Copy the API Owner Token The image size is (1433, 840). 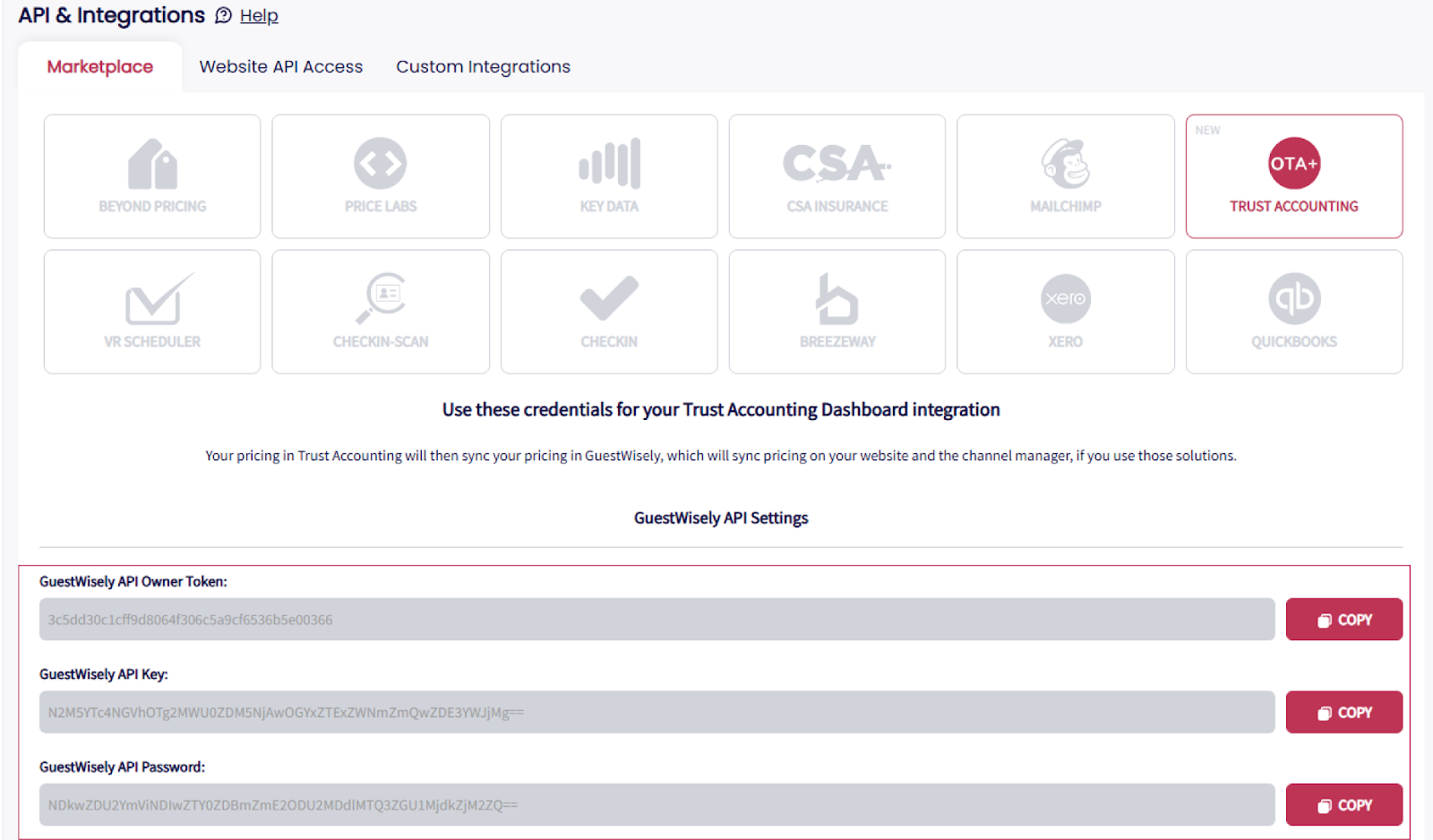(x=1344, y=620)
